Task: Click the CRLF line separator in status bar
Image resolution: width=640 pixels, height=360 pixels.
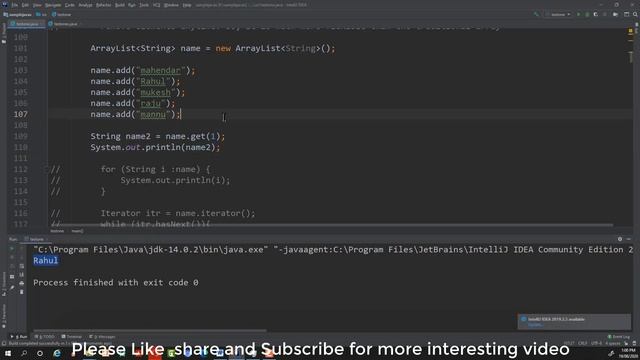Action: pyautogui.click(x=582, y=343)
